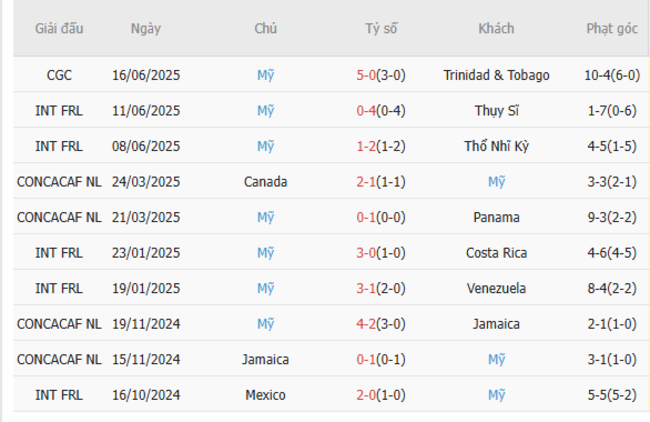
Task: Click the Canada home team name
Action: point(265,182)
